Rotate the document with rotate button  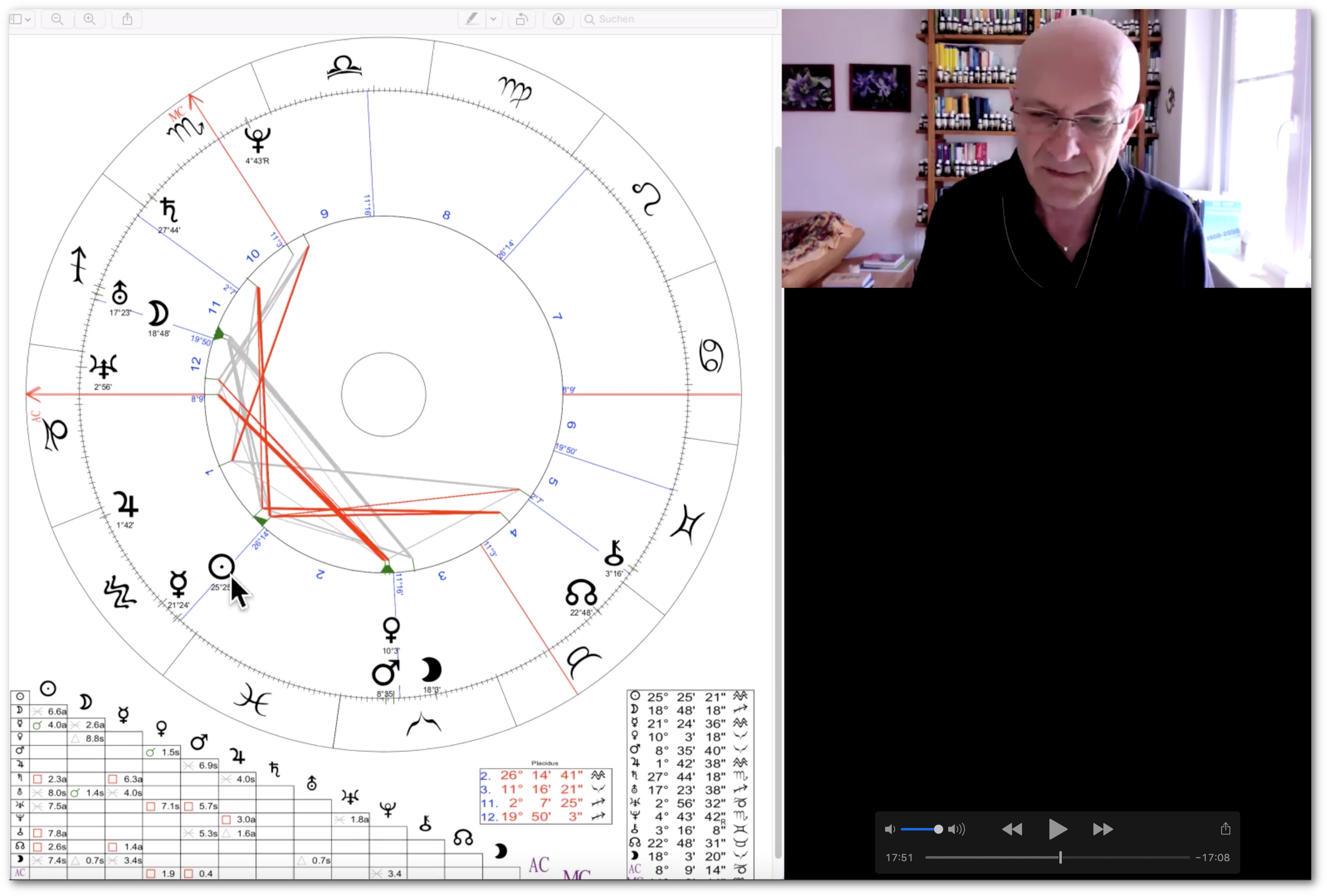[x=521, y=19]
